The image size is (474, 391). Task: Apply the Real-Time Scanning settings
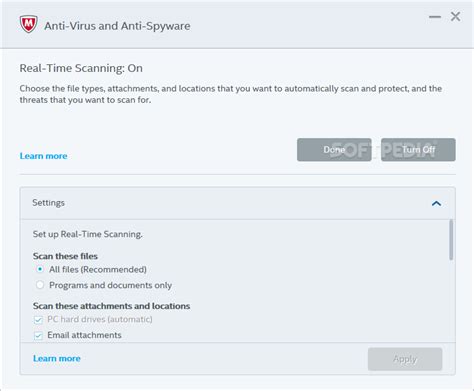tap(405, 359)
